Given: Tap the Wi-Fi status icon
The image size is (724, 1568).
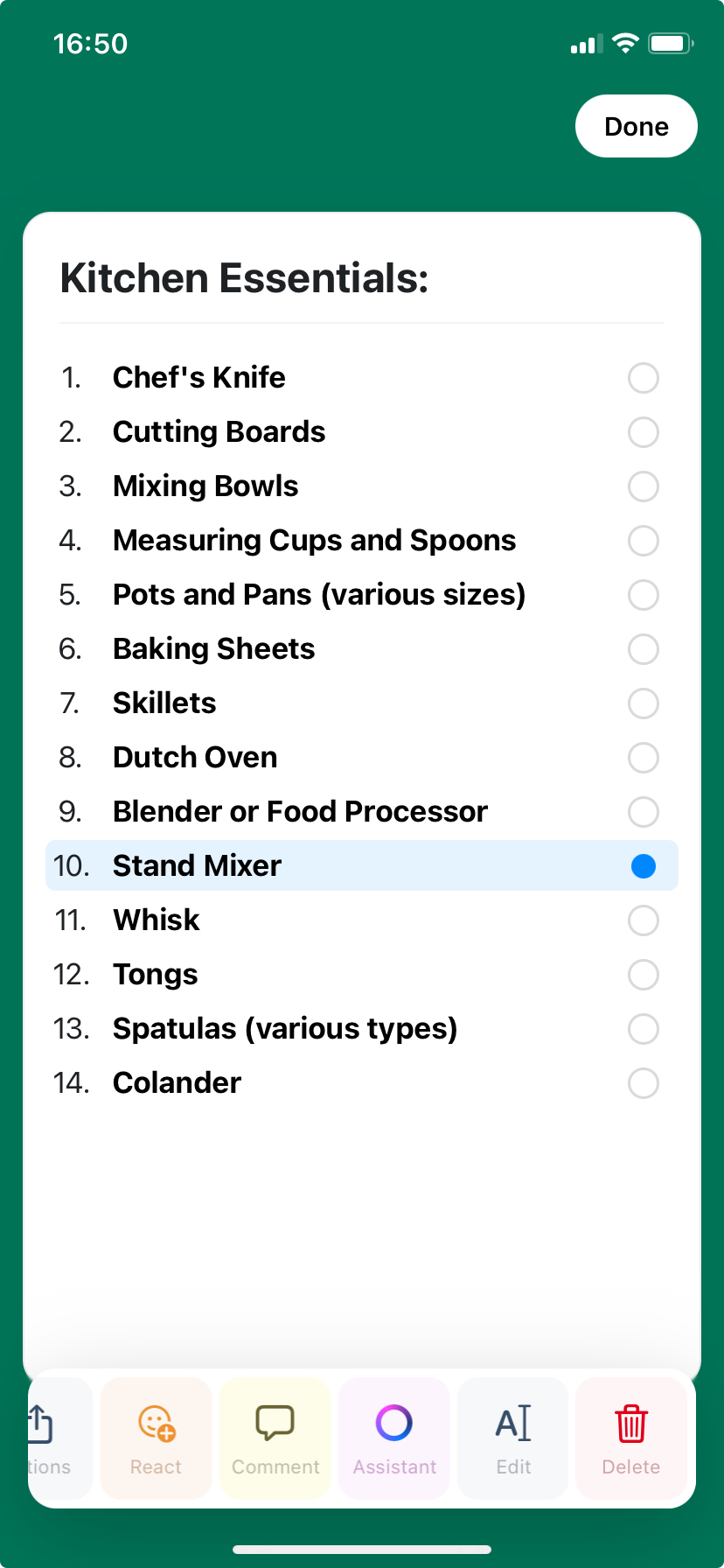Looking at the screenshot, I should tap(625, 43).
